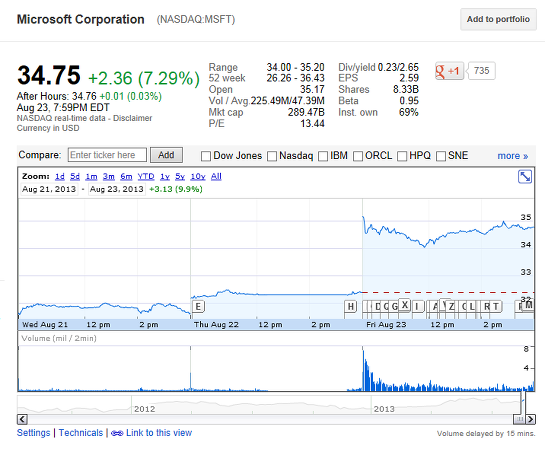Open news flag M on chart
The image size is (545, 452).
click(528, 305)
